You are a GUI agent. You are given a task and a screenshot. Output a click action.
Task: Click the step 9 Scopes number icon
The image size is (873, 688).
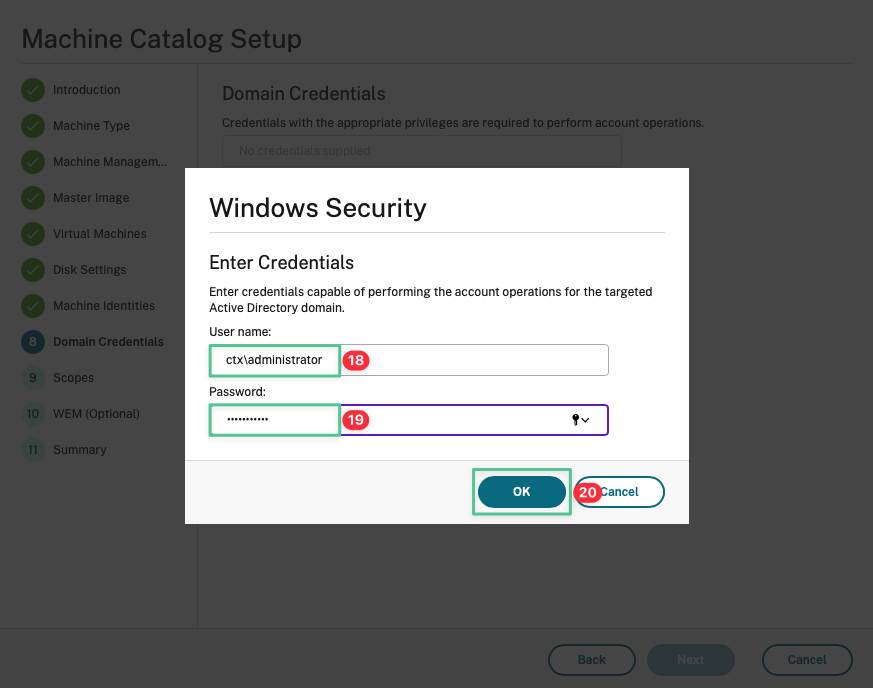tap(33, 378)
